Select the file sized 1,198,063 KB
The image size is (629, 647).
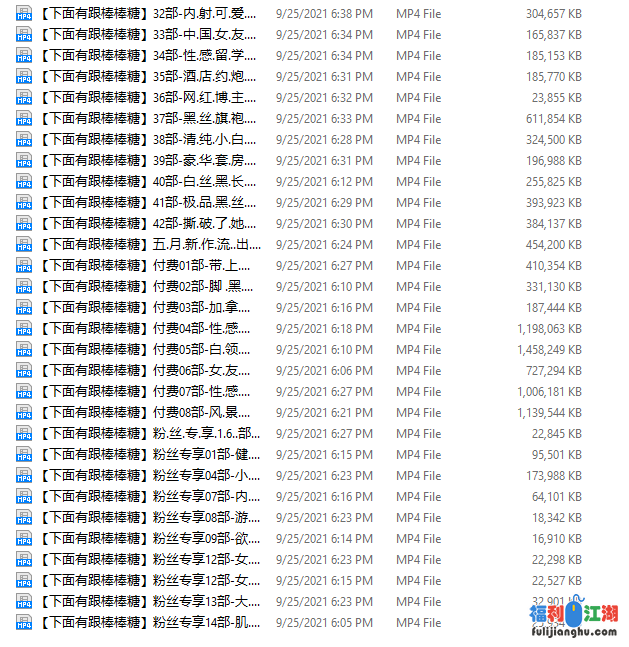[549, 329]
